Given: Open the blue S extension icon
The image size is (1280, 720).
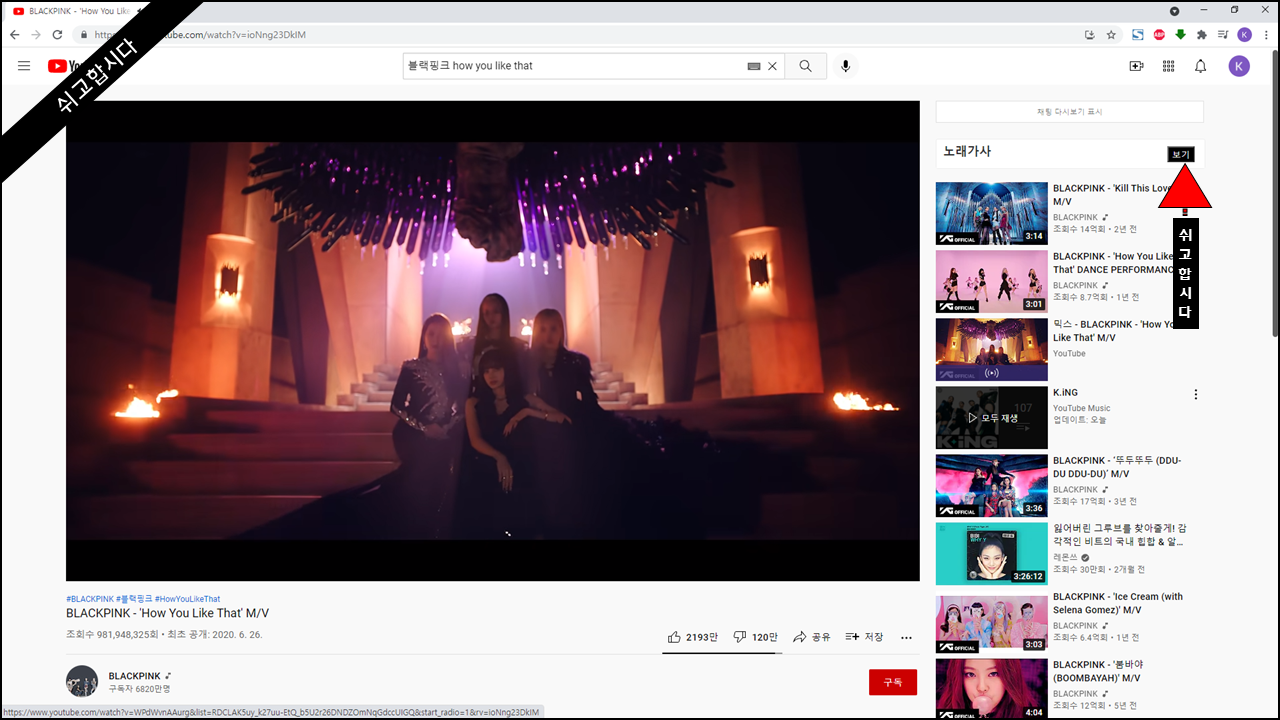Looking at the screenshot, I should coord(1138,34).
